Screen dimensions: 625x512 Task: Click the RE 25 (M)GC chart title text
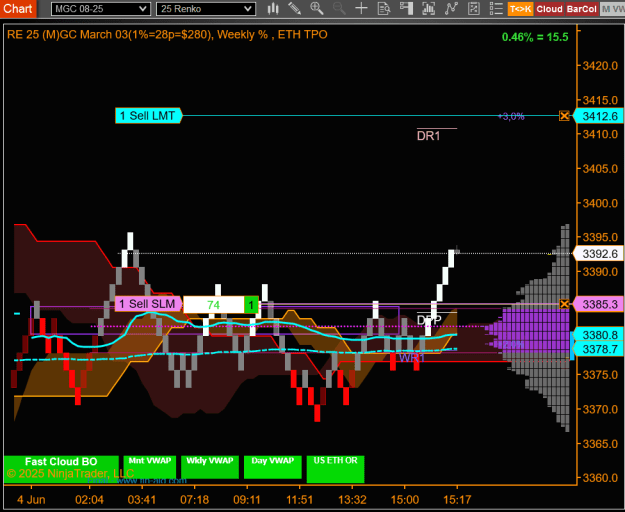pos(167,35)
